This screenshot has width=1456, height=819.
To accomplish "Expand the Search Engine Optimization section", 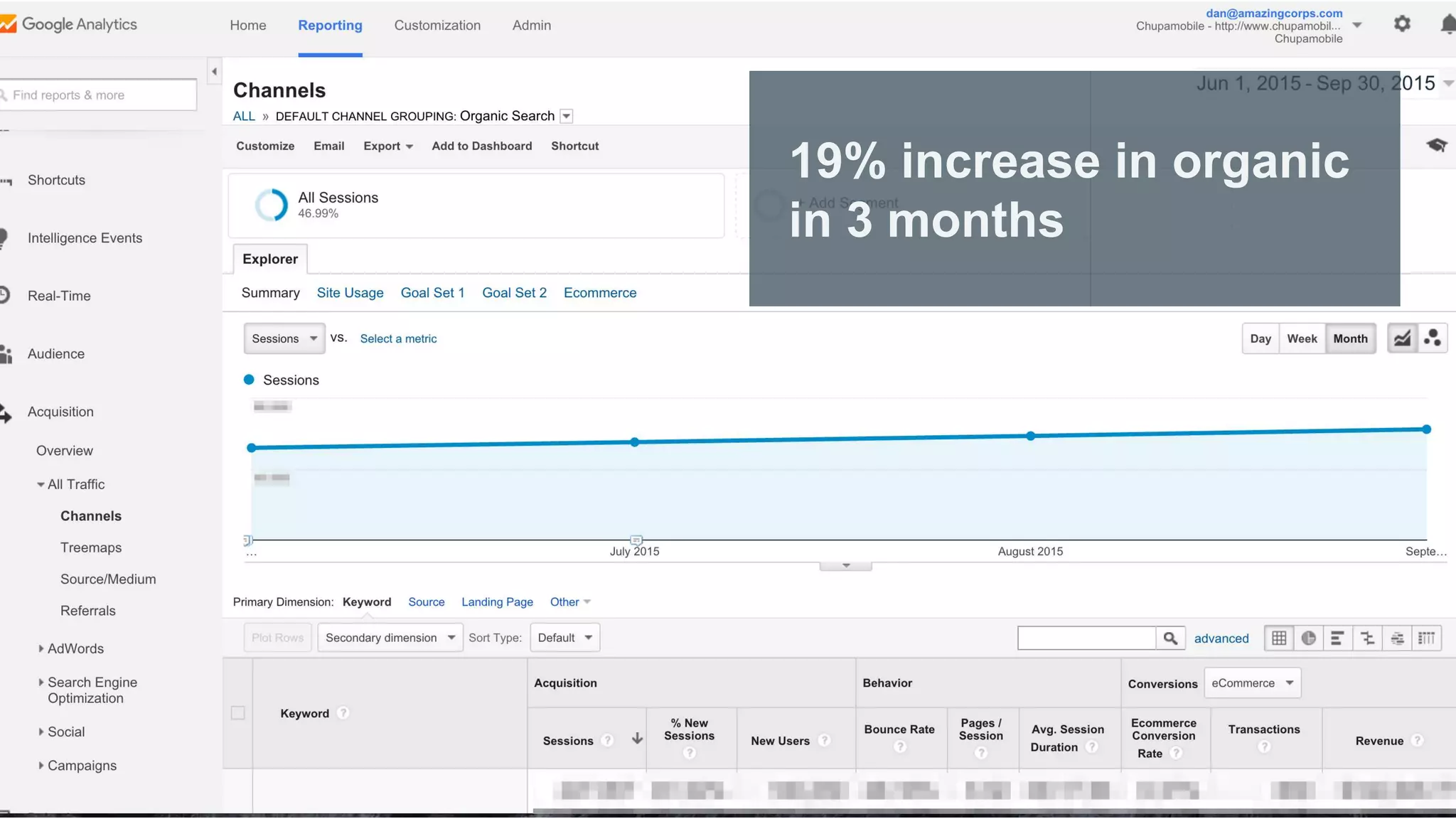I will (41, 682).
